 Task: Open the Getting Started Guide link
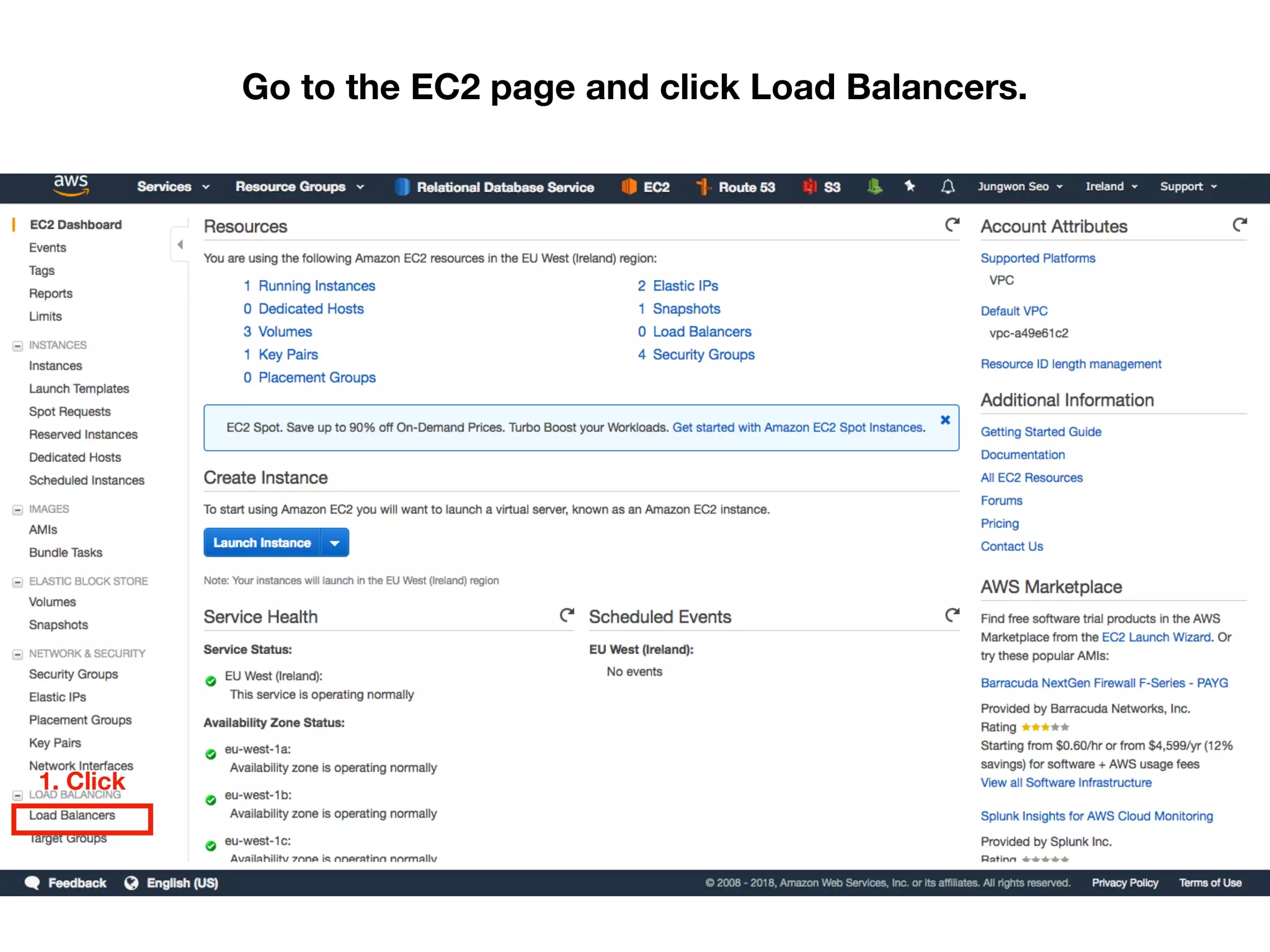[x=1041, y=431]
